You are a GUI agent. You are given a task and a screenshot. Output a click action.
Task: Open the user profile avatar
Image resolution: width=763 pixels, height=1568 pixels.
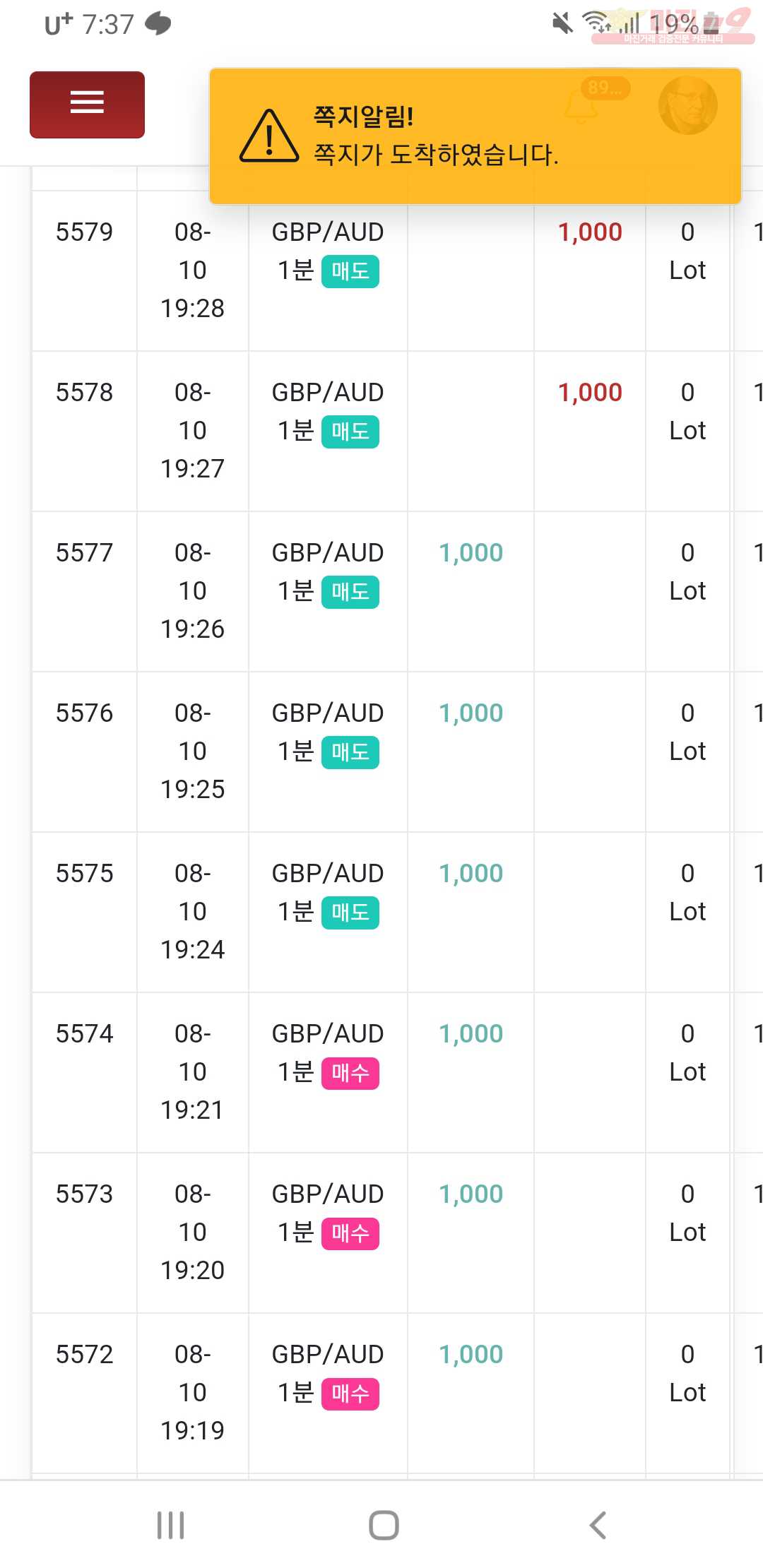[x=687, y=105]
